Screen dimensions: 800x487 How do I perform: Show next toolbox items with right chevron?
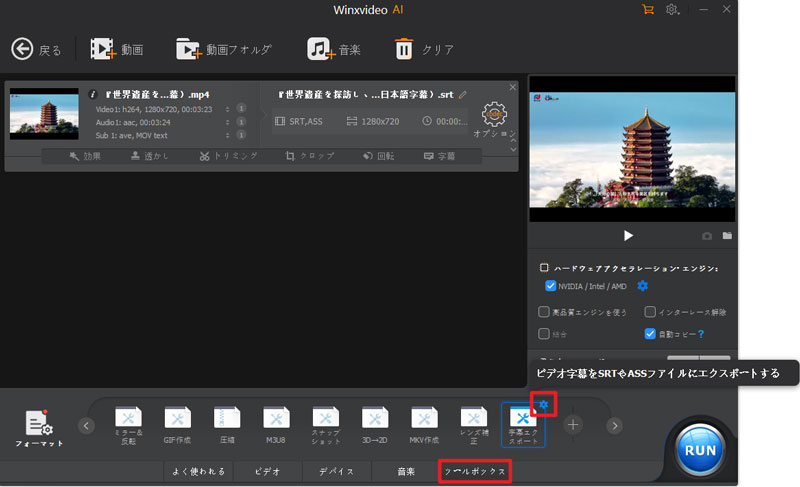coord(615,425)
